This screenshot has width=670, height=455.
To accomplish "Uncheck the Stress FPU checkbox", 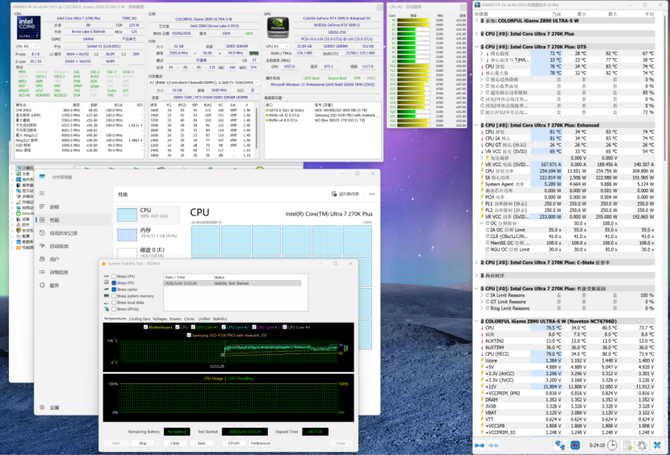I will pos(113,283).
